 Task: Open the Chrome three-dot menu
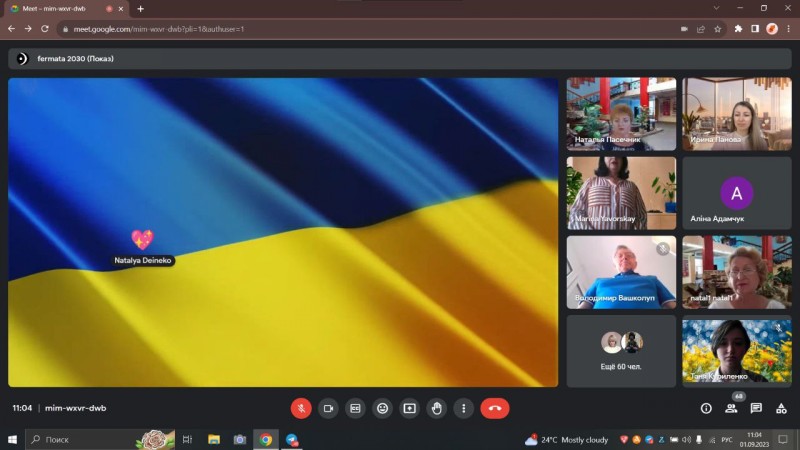[789, 29]
